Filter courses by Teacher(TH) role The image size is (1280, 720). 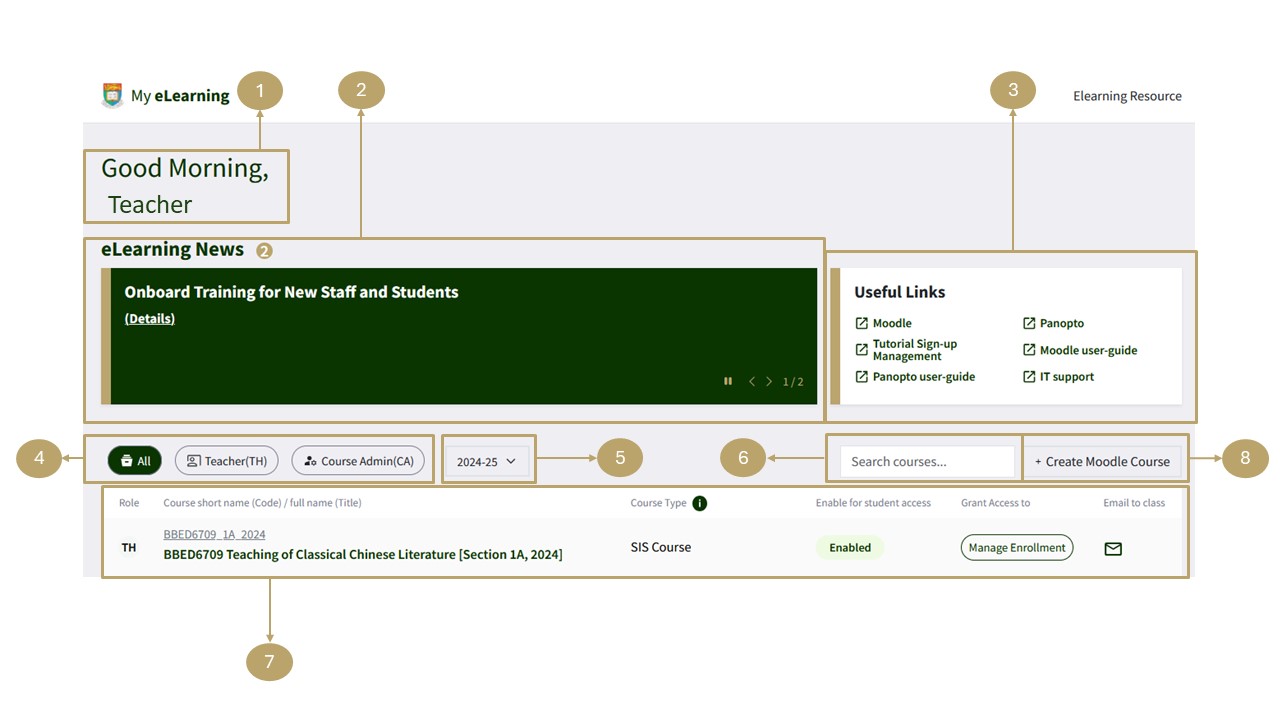tap(227, 461)
